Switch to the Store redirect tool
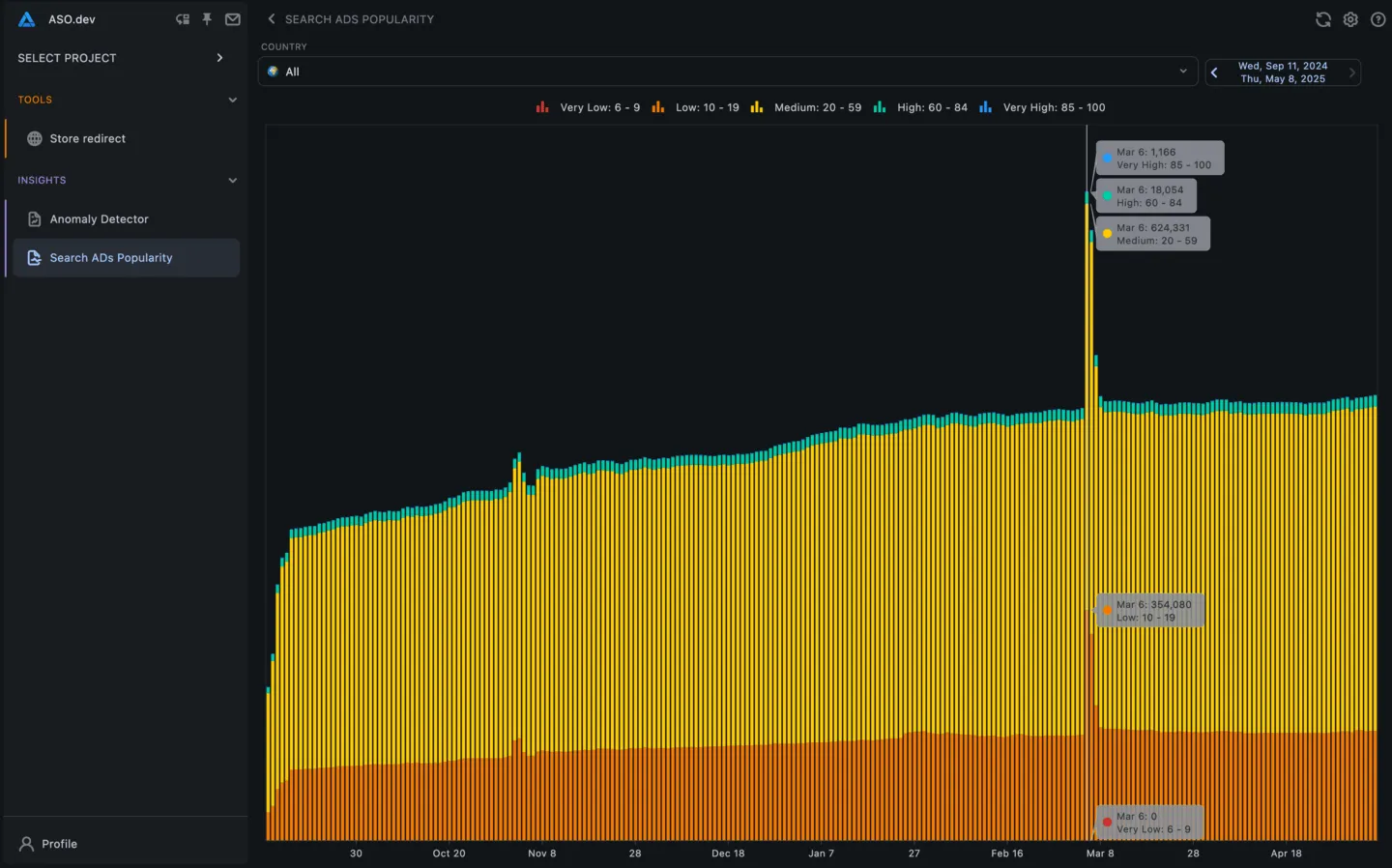 87,138
